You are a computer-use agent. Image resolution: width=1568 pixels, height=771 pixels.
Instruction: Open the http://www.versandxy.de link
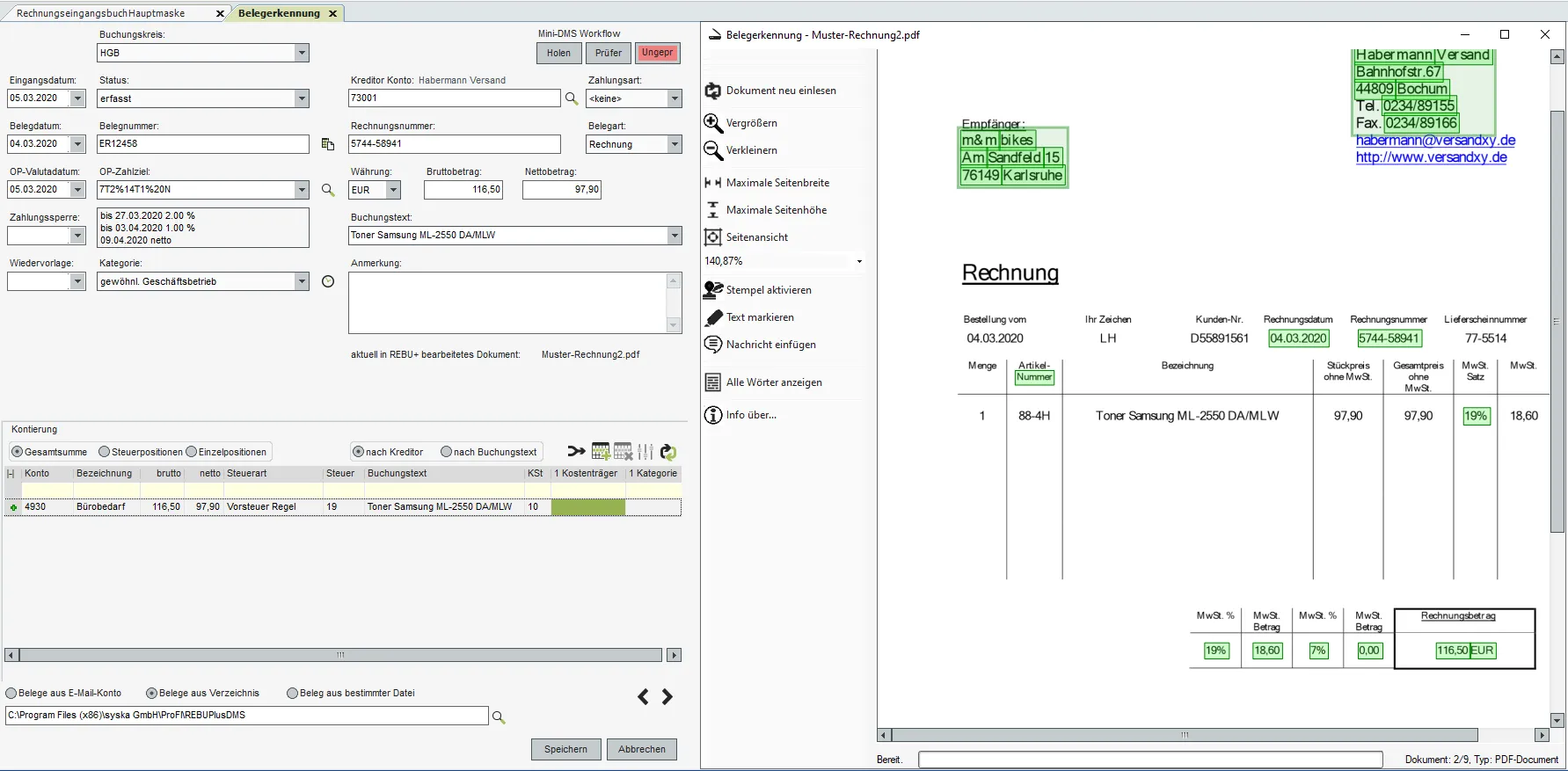point(1431,157)
